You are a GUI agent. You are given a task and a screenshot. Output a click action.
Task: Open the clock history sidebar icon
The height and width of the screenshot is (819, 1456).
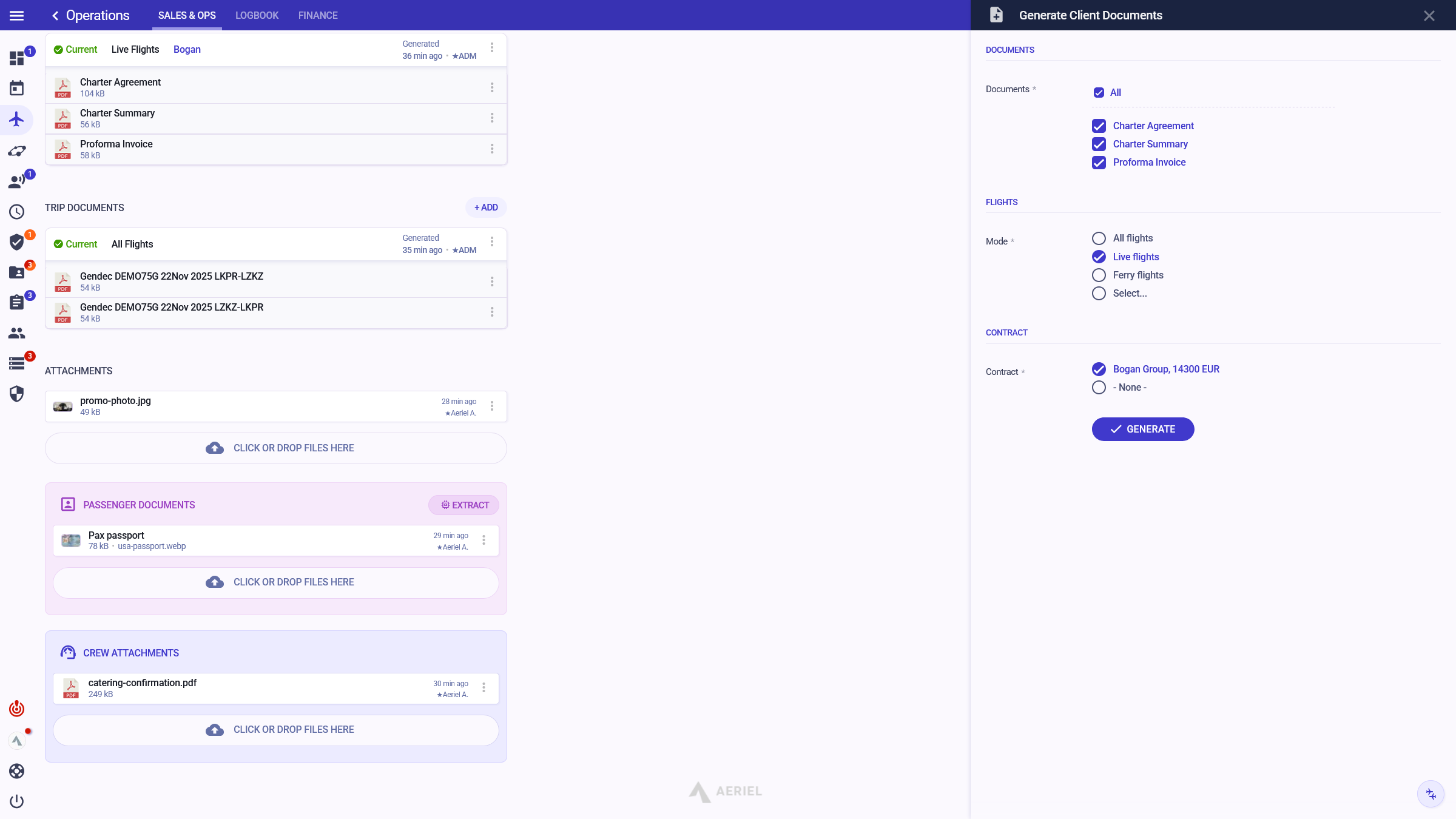point(17,212)
